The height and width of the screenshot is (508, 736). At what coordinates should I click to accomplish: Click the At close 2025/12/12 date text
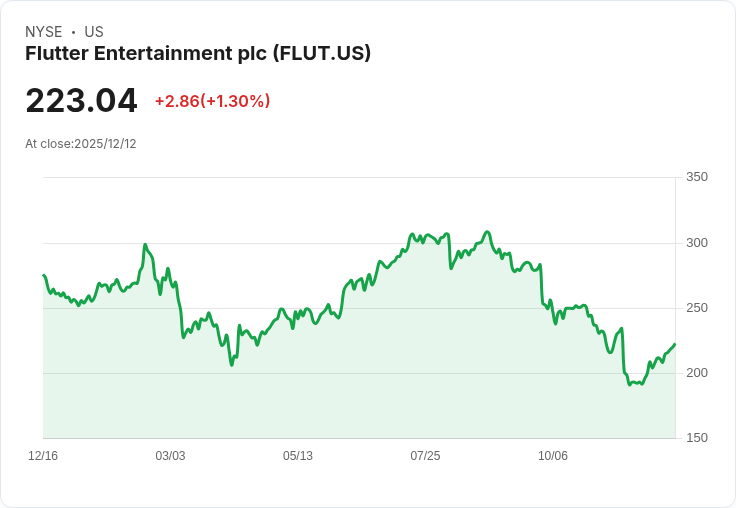[x=81, y=144]
